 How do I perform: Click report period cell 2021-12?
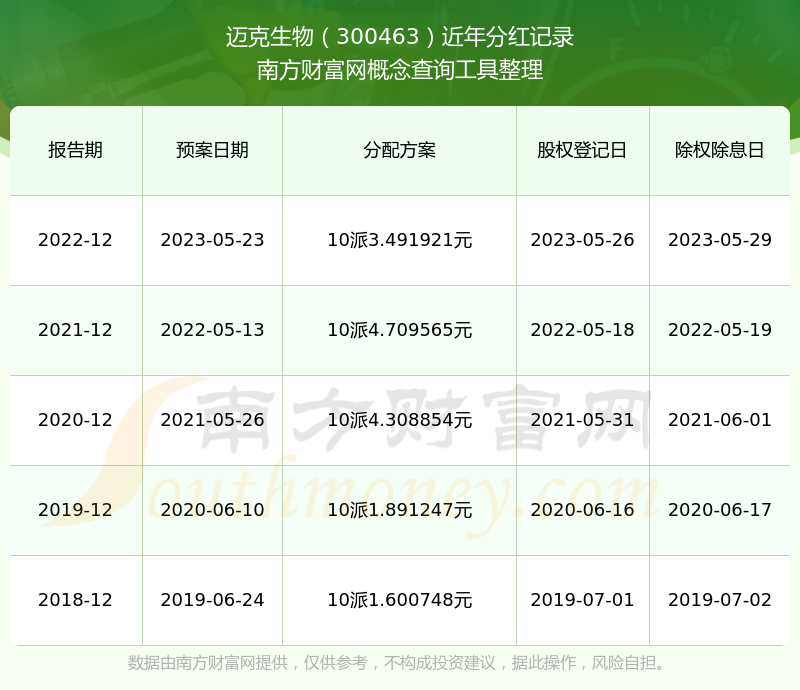[x=76, y=330]
